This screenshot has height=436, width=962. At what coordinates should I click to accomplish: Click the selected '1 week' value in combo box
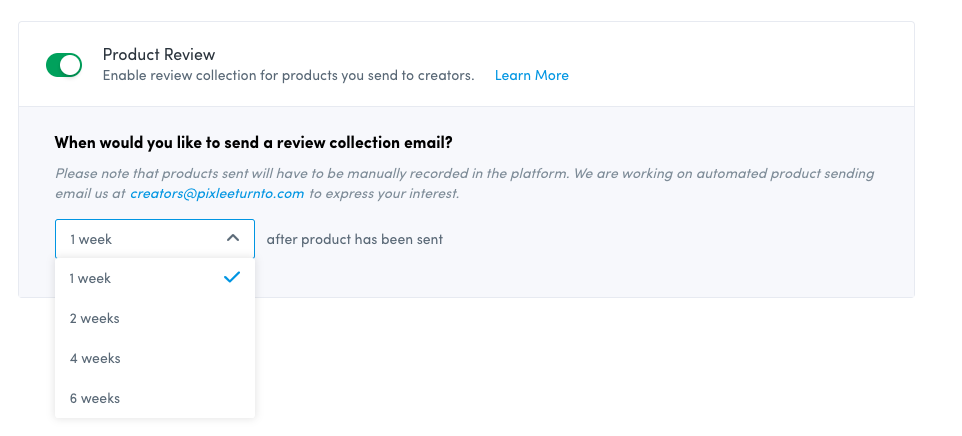[92, 239]
